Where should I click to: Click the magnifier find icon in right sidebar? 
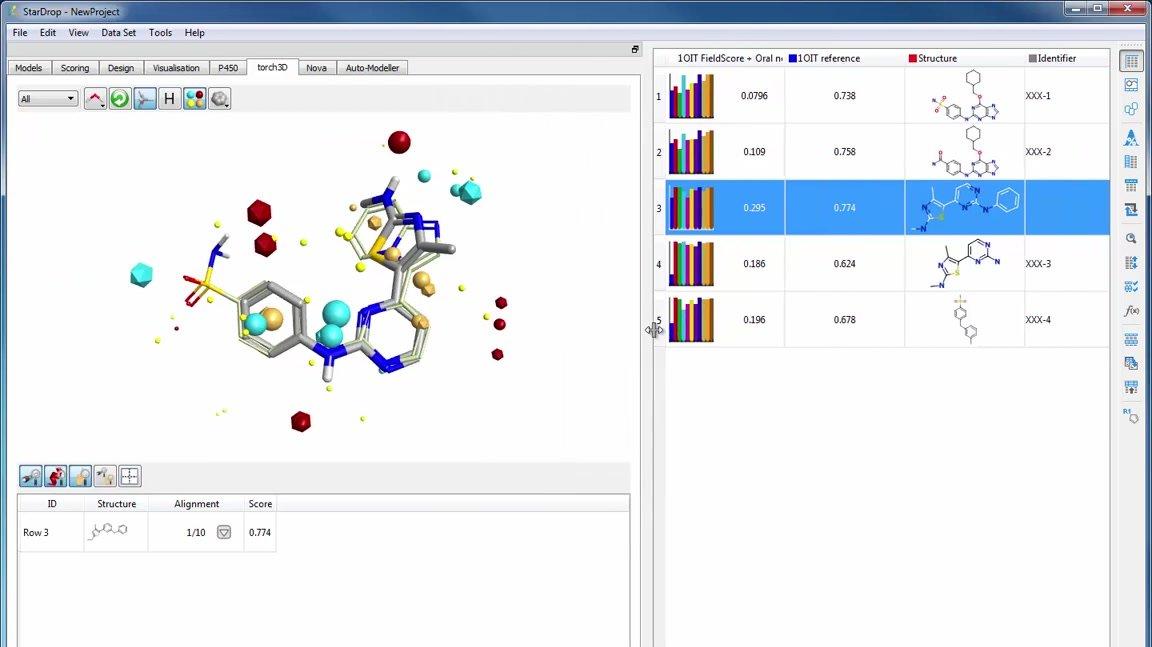click(x=1131, y=238)
